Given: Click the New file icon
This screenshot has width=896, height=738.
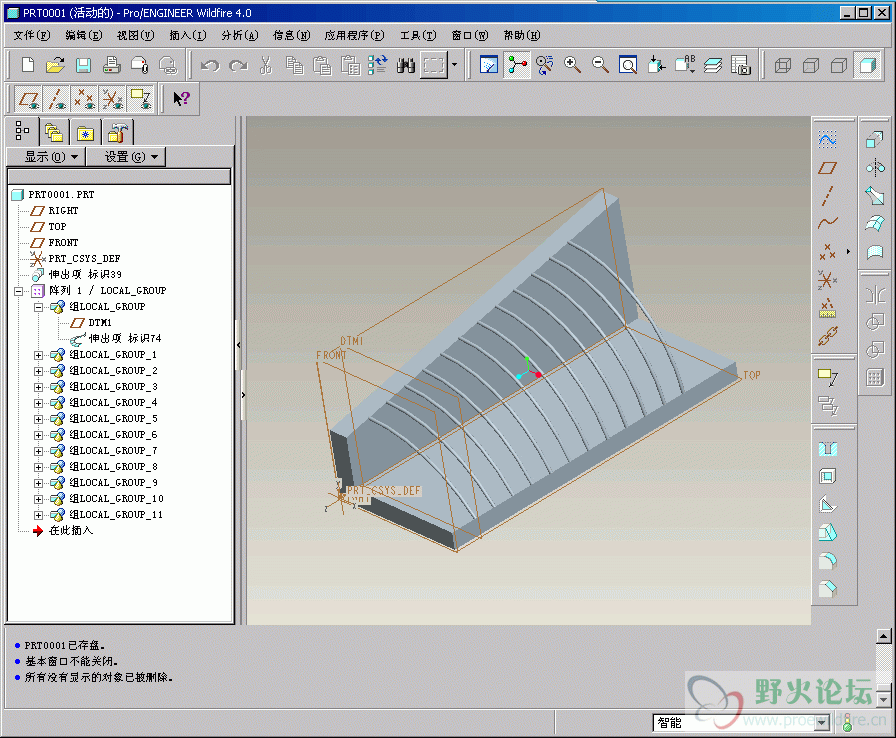Looking at the screenshot, I should (27, 65).
